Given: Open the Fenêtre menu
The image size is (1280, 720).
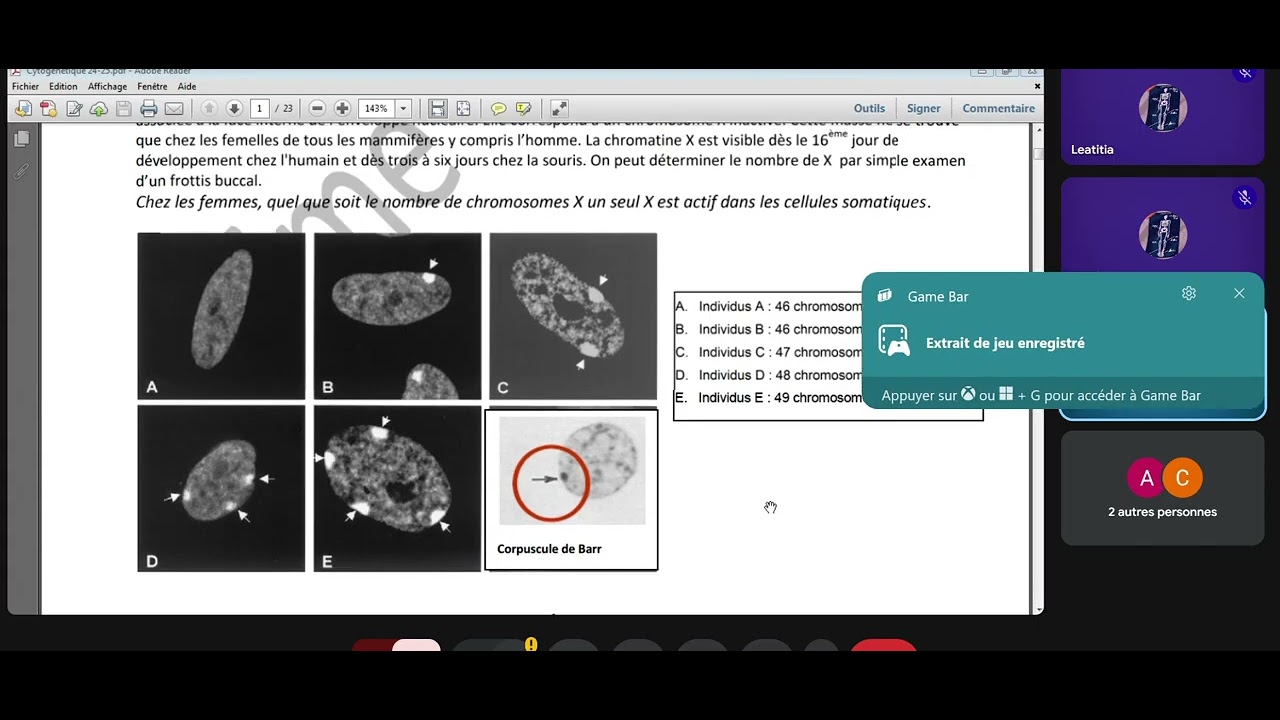Looking at the screenshot, I should (x=152, y=87).
